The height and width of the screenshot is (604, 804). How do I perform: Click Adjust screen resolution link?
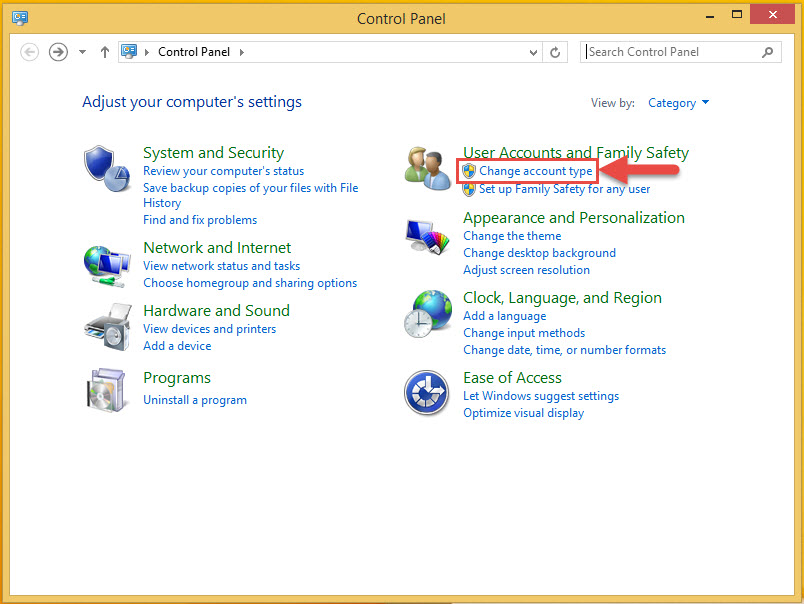526,270
